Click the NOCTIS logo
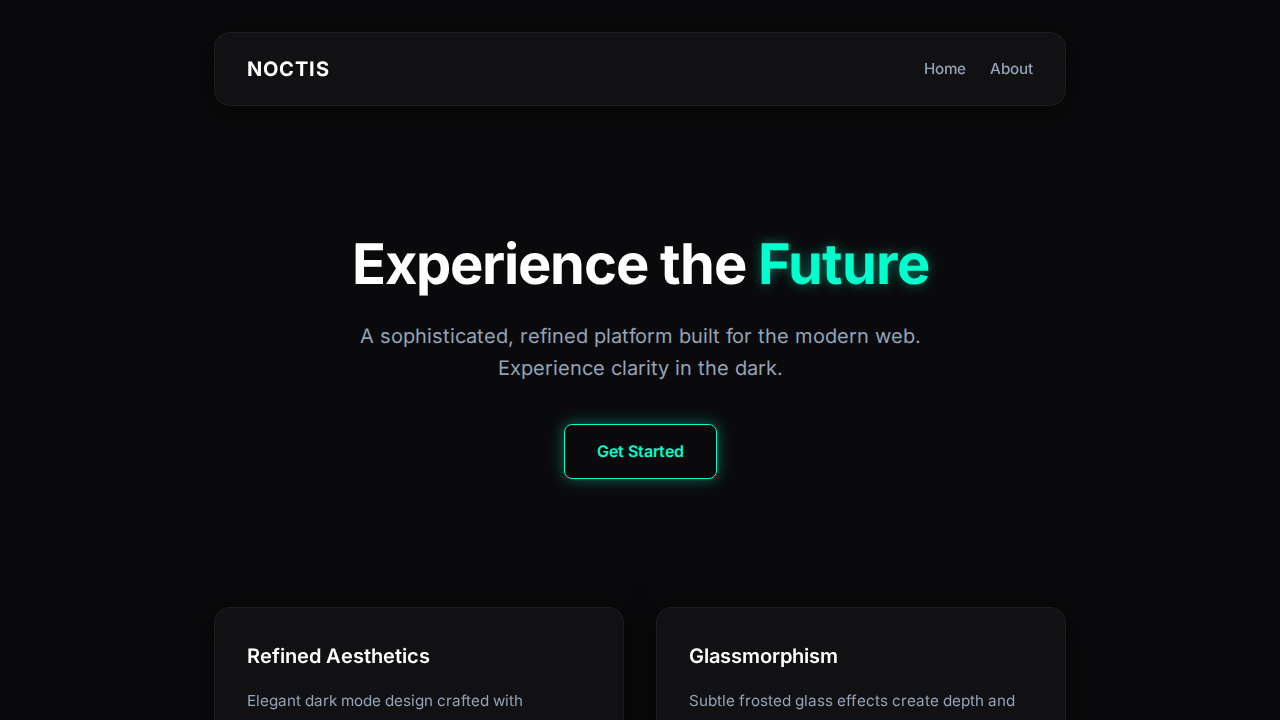 click(288, 69)
